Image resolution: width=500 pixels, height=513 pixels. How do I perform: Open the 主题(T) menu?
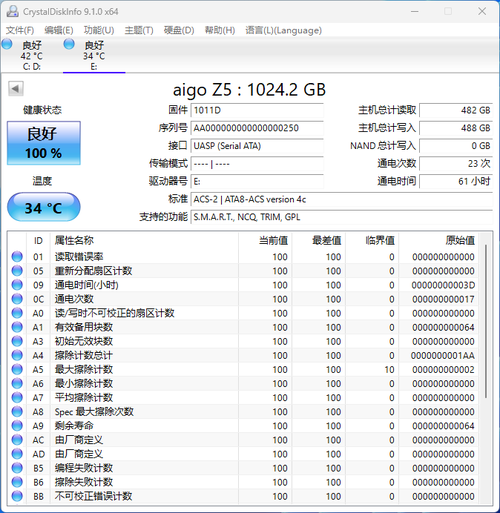(x=139, y=31)
